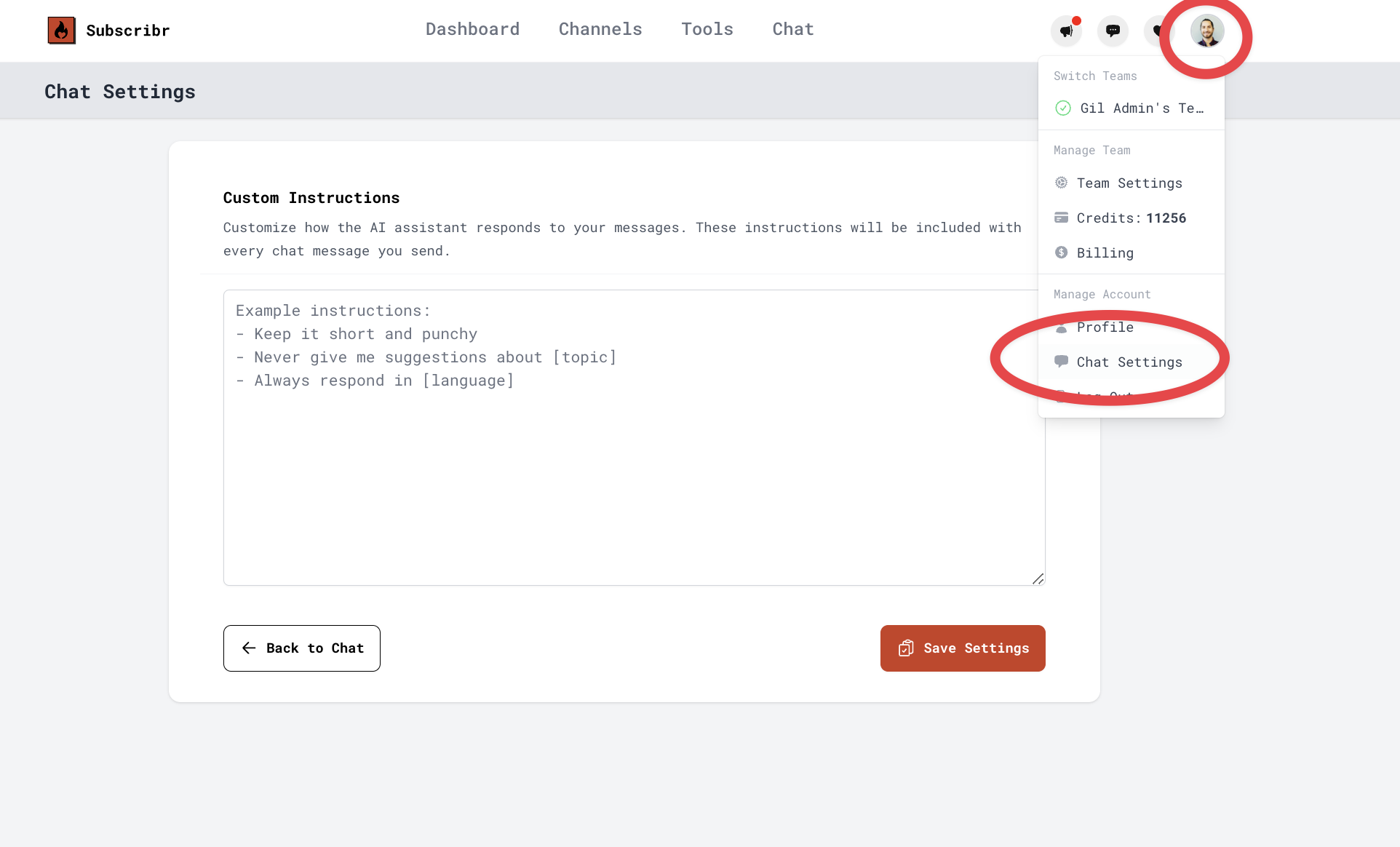Click the Chat Settings page title
This screenshot has width=1400, height=847.
click(120, 92)
